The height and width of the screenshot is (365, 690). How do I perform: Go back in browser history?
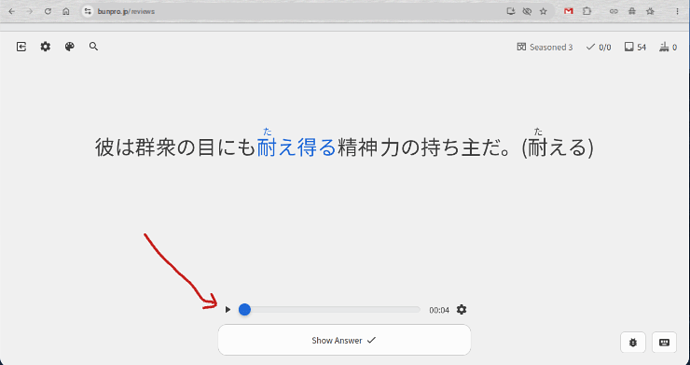(12, 11)
